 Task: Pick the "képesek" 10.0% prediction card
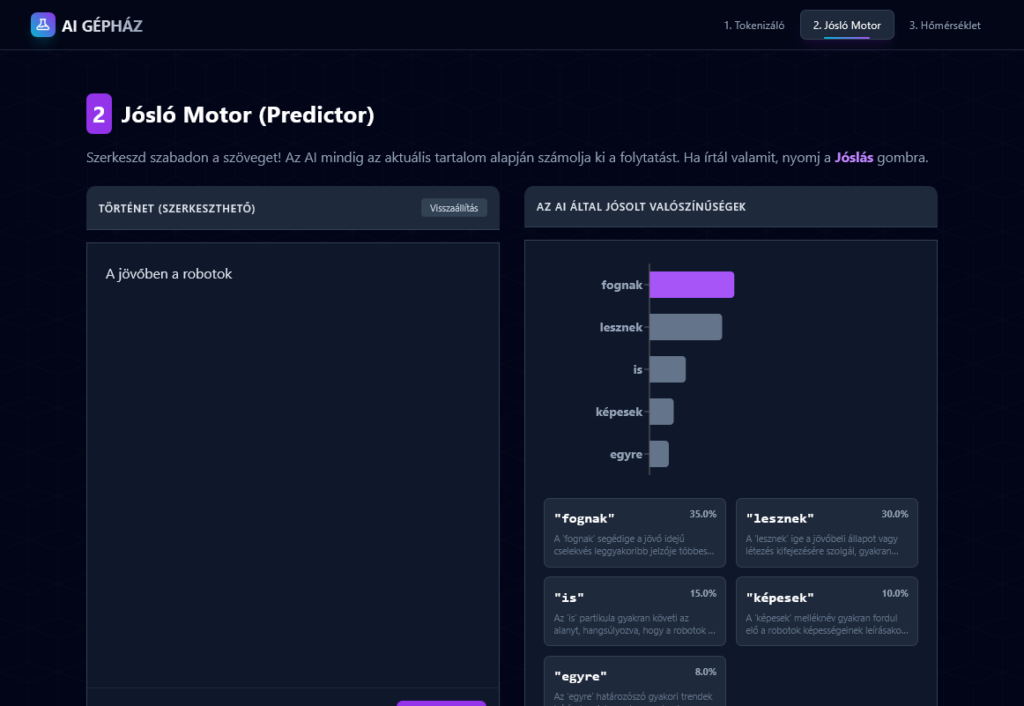click(826, 611)
